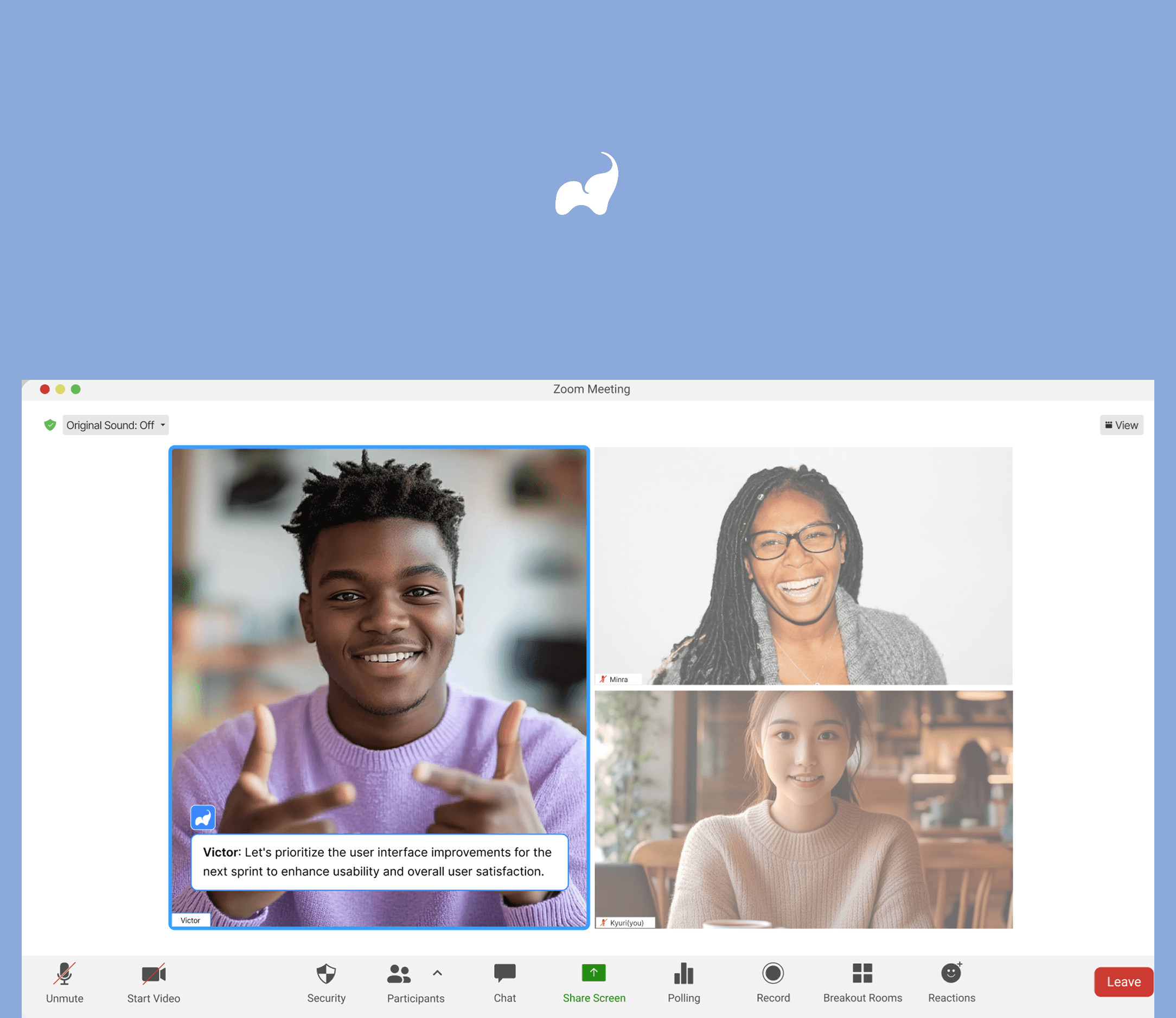Click the Victor name label
The height and width of the screenshot is (1018, 1176).
click(190, 920)
